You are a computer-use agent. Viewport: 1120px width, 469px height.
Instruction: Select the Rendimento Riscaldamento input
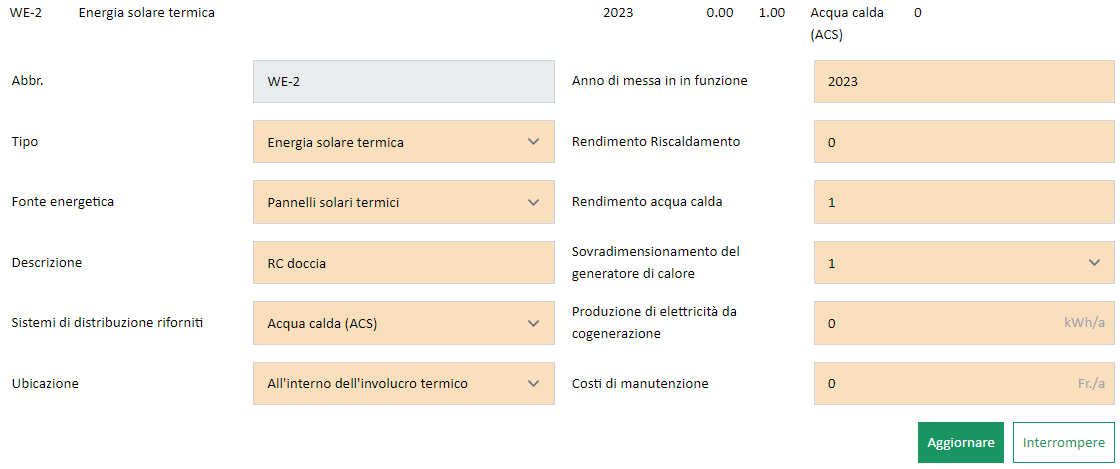tap(963, 142)
